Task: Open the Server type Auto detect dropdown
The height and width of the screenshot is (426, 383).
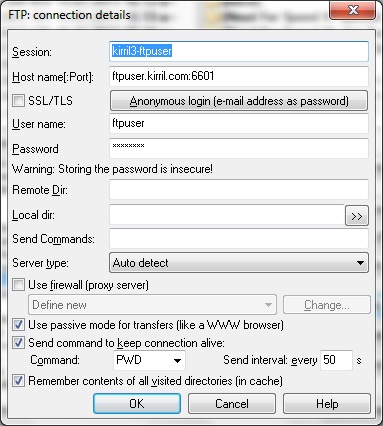Action: [239, 263]
